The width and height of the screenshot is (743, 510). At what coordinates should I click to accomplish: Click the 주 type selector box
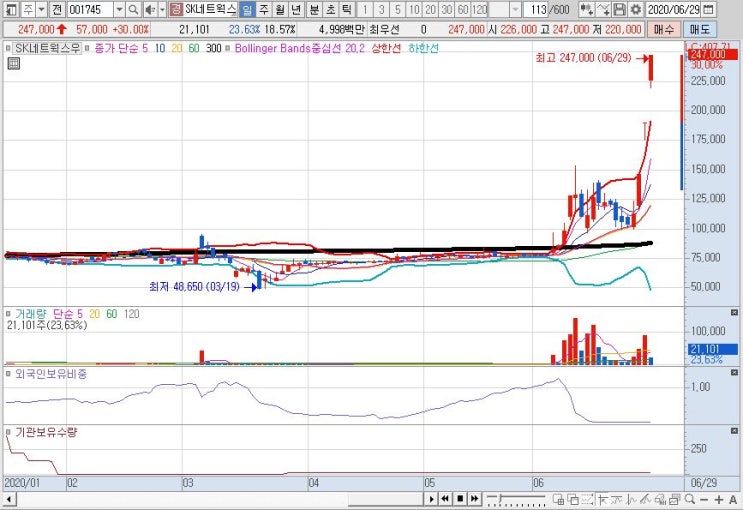29,9
